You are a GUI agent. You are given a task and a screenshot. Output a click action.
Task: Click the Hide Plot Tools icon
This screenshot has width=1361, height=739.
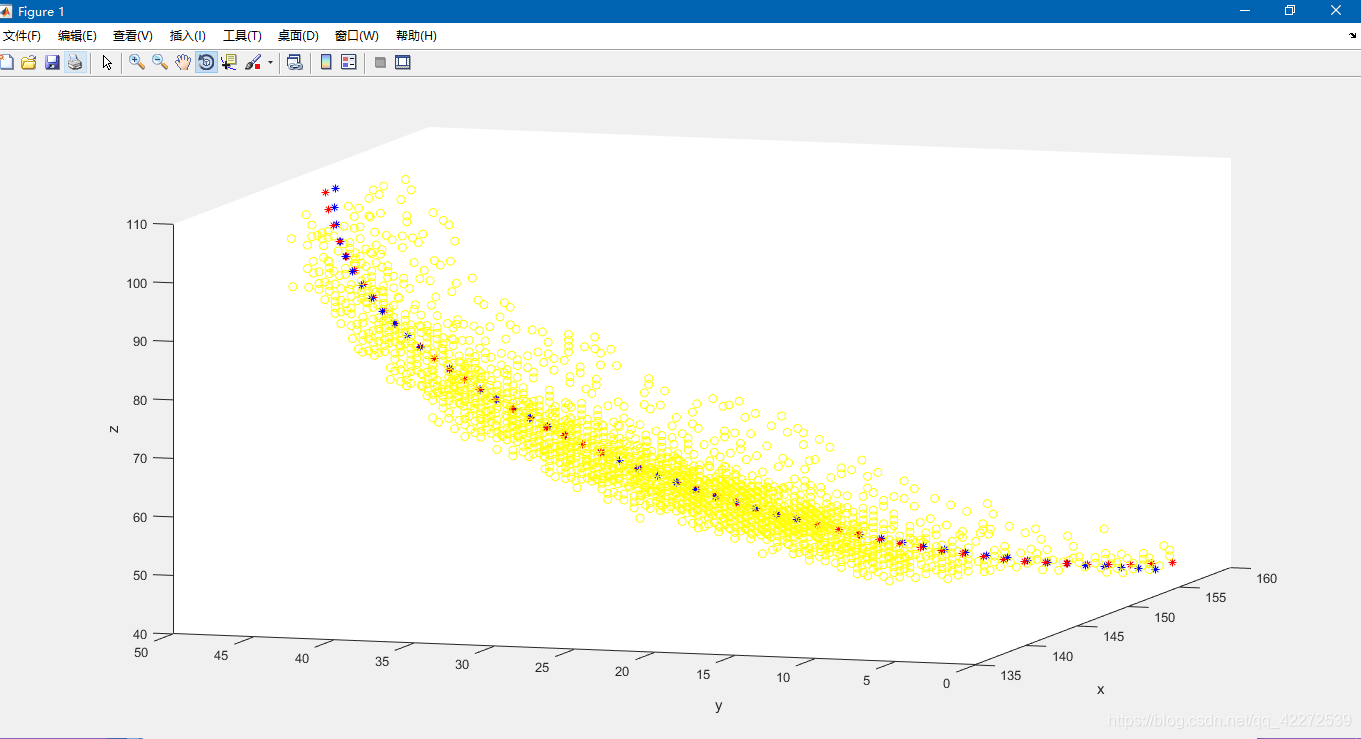(x=380, y=62)
